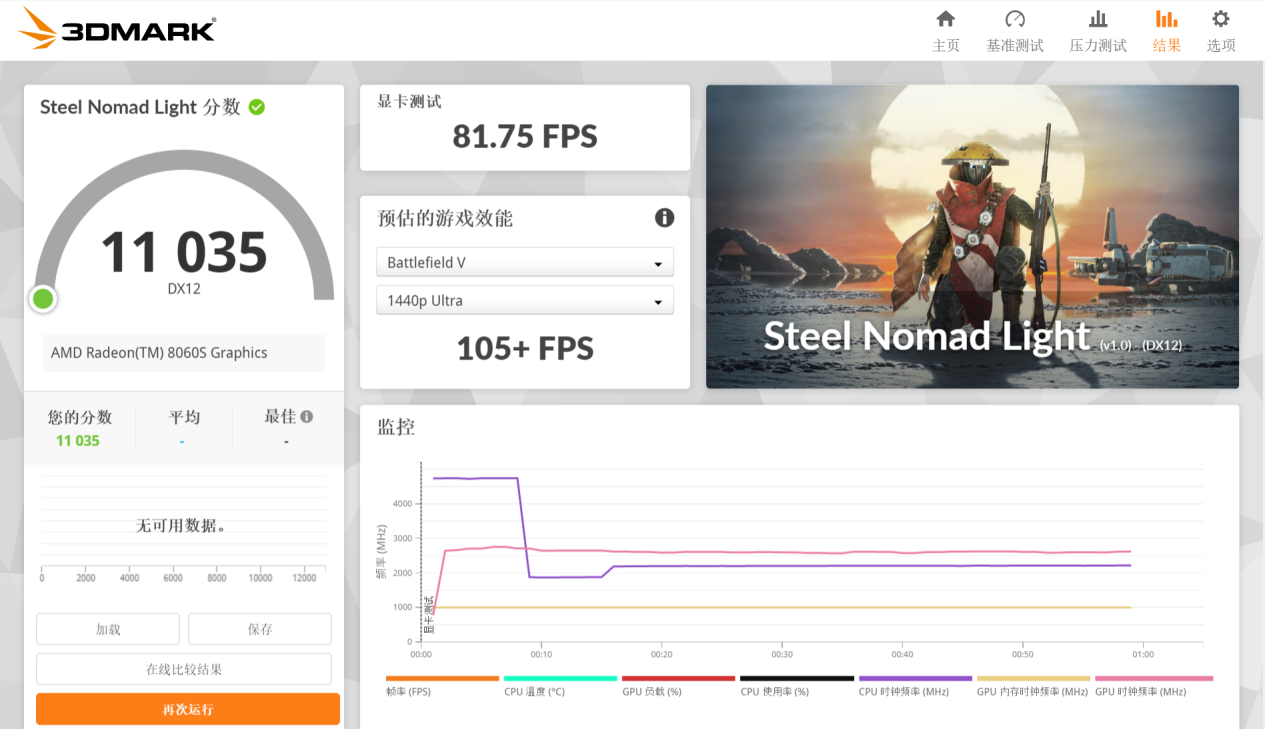Open the Battlefield V game dropdown
Viewport: 1265px width, 729px height.
tap(525, 263)
